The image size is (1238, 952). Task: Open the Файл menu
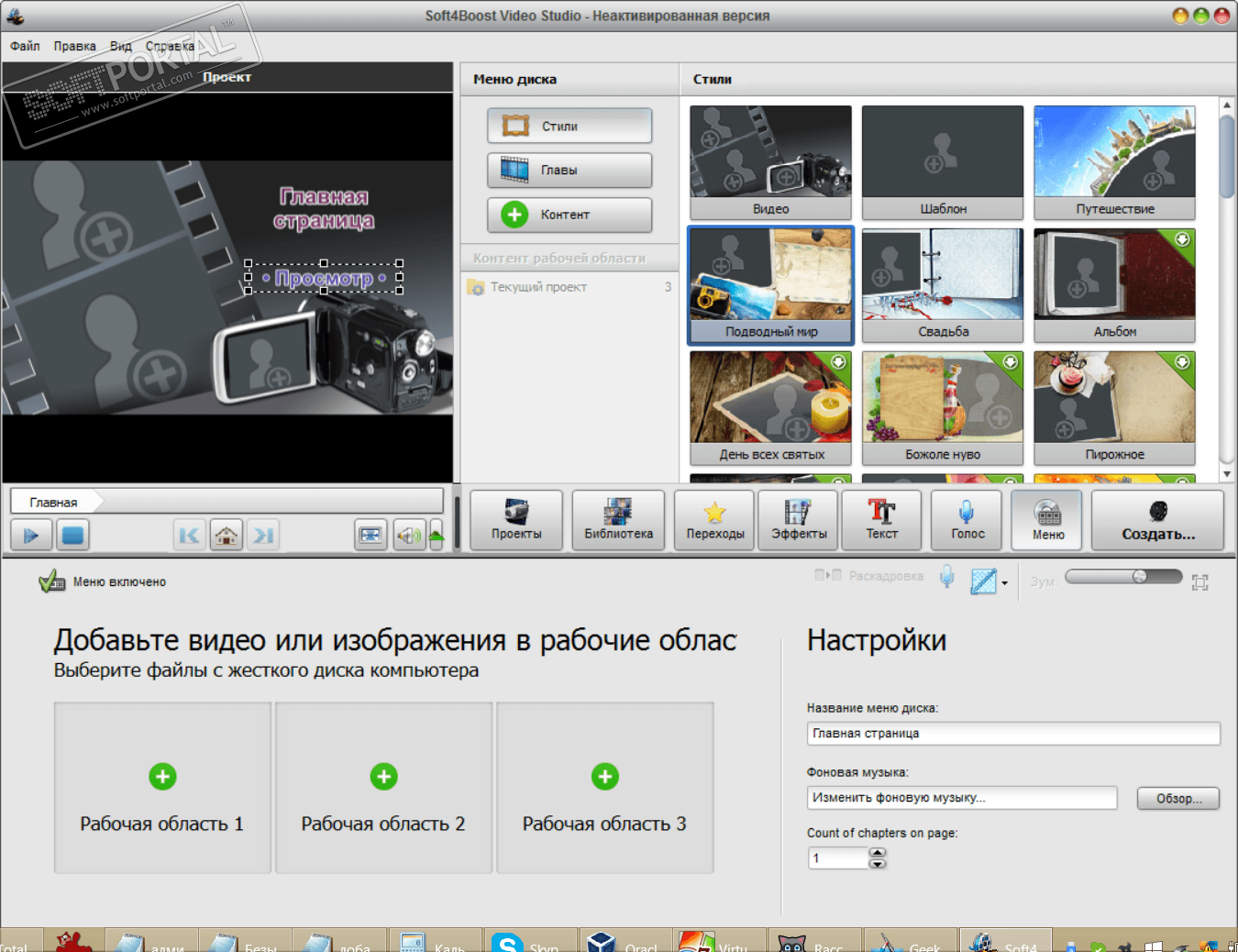(25, 46)
